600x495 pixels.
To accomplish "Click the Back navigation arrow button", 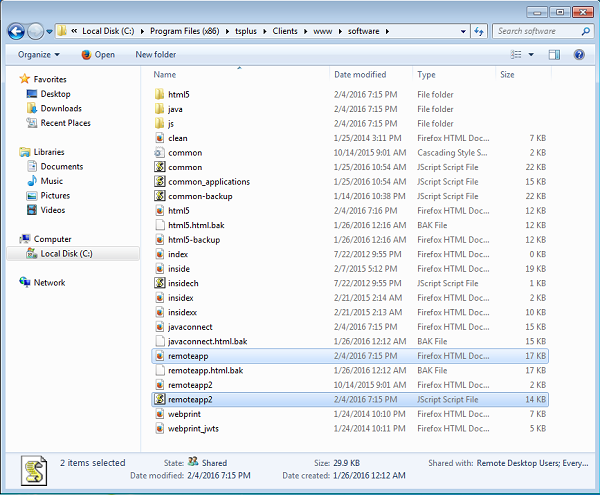I will click(15, 31).
